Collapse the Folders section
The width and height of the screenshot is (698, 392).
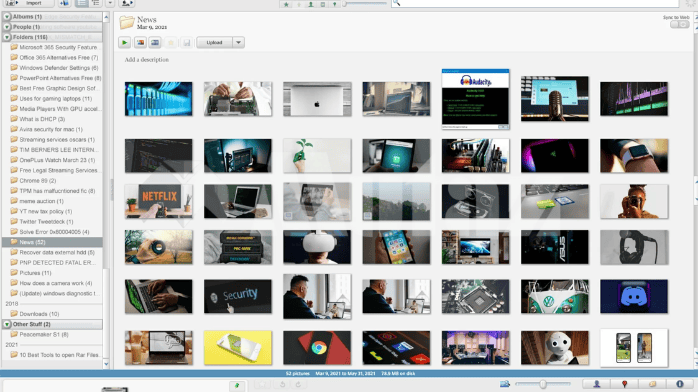[7, 37]
